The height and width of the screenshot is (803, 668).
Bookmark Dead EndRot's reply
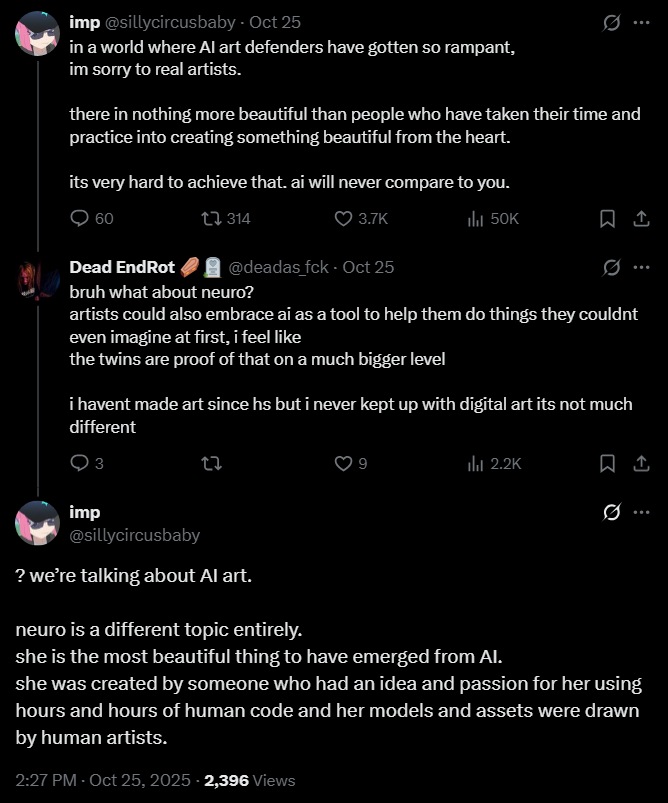[607, 463]
